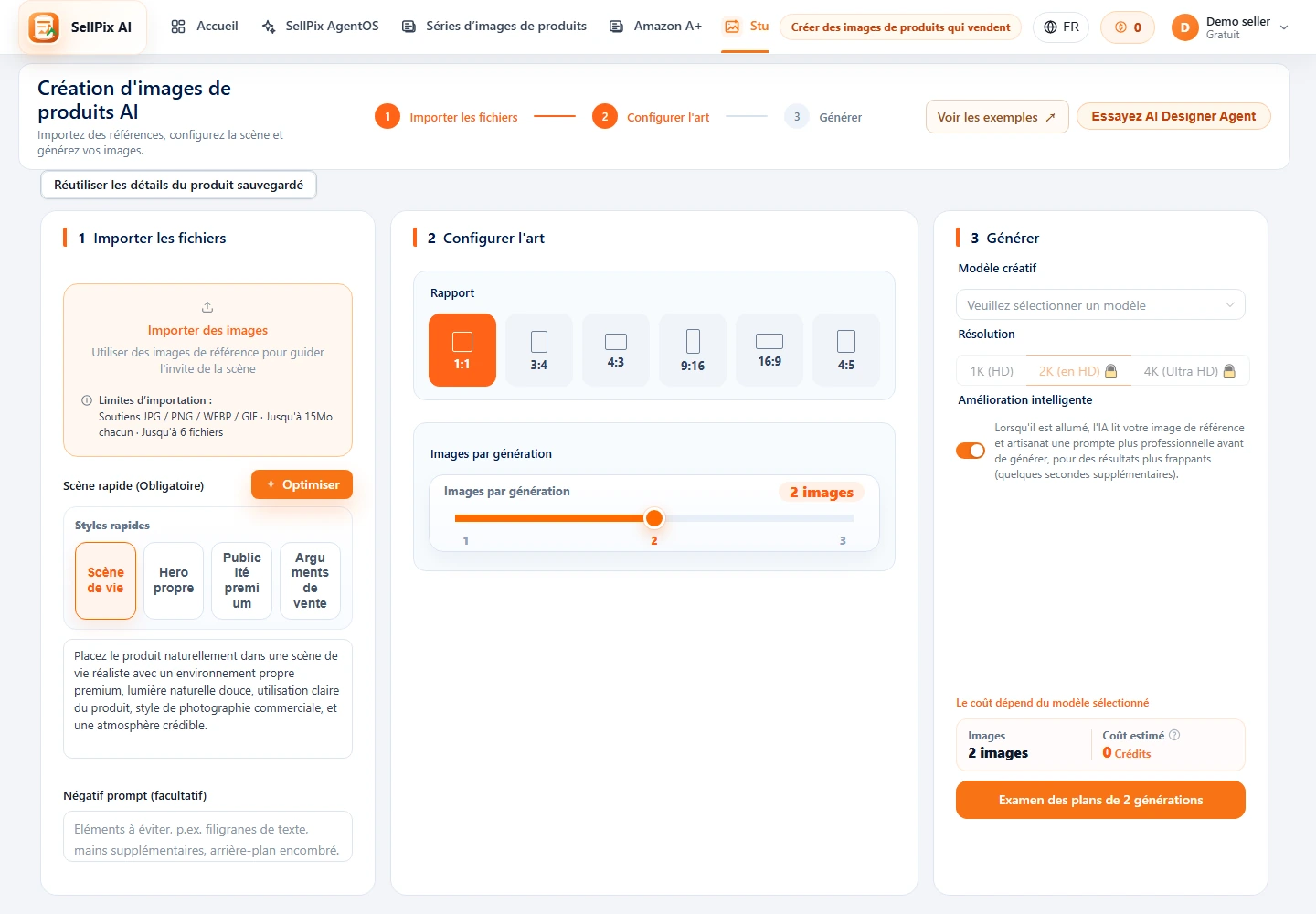Go to the Accueil menu item
Image resolution: width=1316 pixels, height=914 pixels.
pos(205,27)
